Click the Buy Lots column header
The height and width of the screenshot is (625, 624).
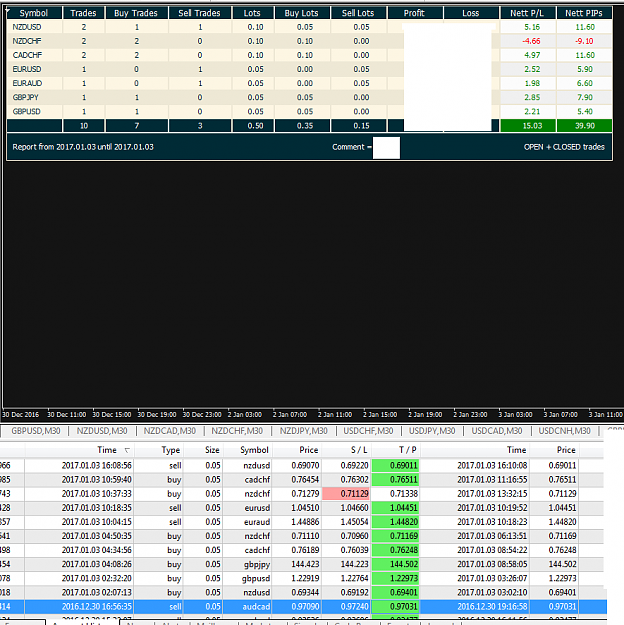pos(301,13)
